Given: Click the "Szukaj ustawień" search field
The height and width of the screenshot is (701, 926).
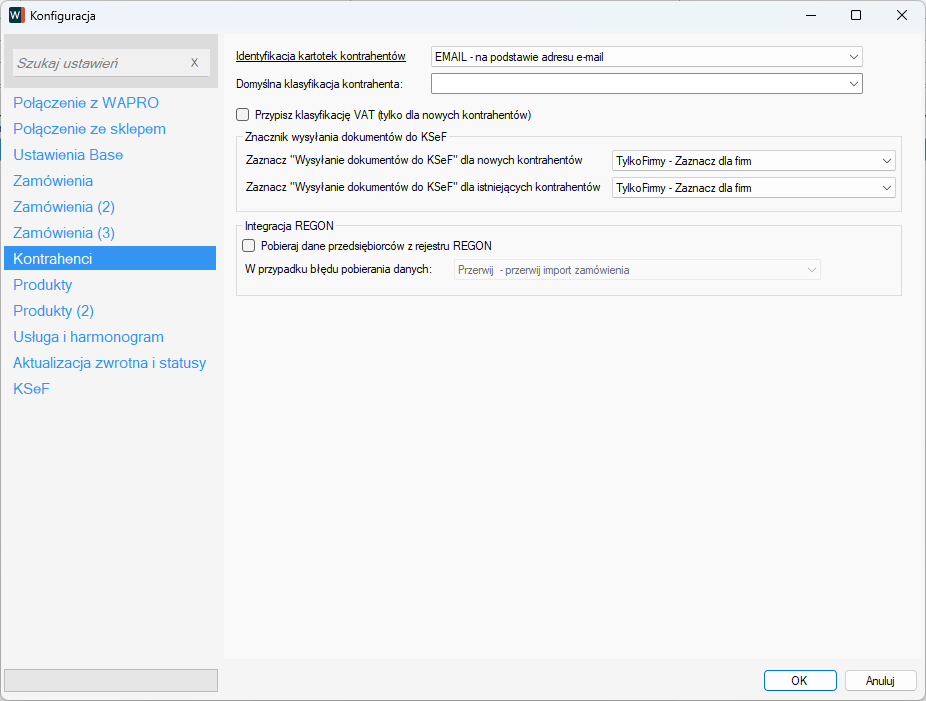Looking at the screenshot, I should point(100,63).
